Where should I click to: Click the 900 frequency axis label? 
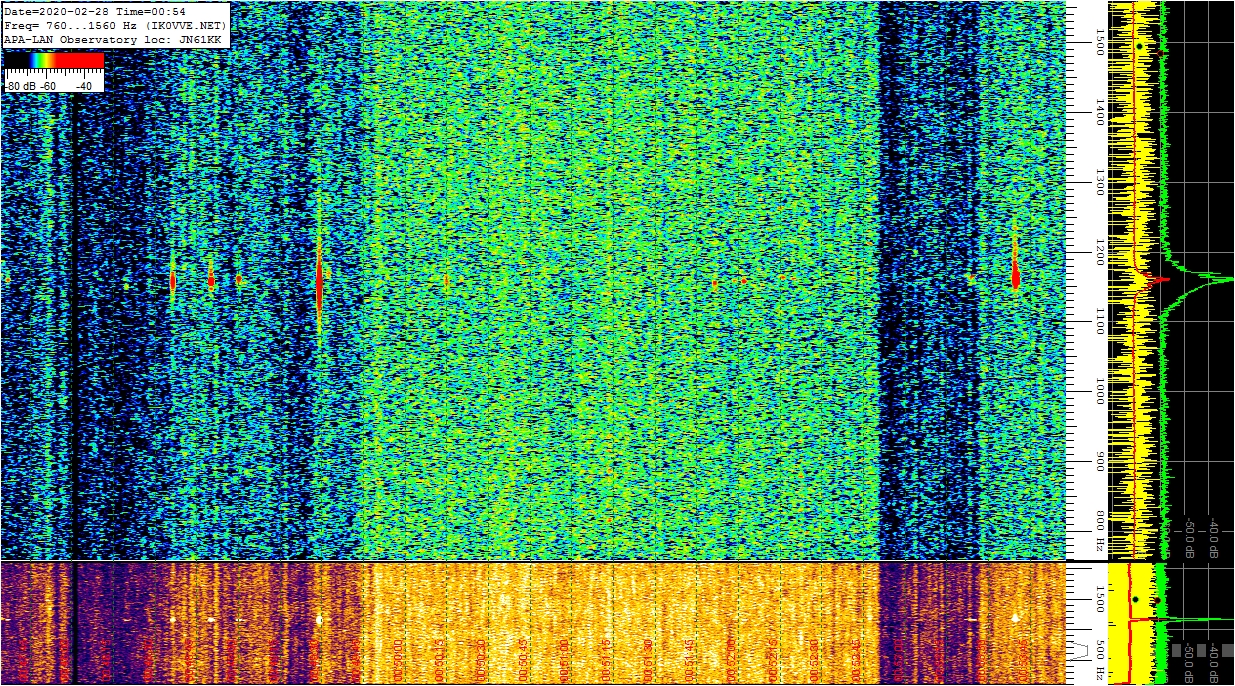(x=1099, y=461)
